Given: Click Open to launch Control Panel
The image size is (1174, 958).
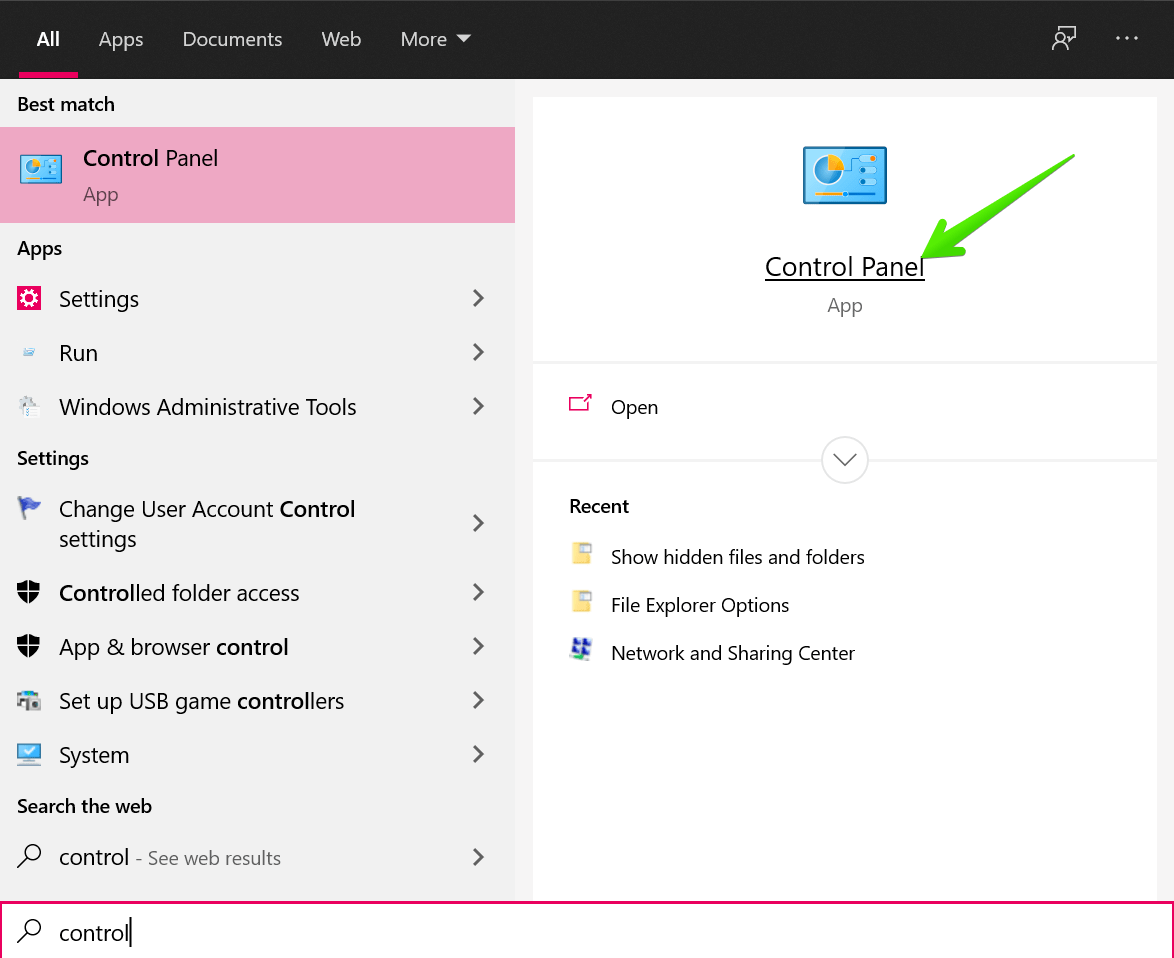Looking at the screenshot, I should (634, 407).
